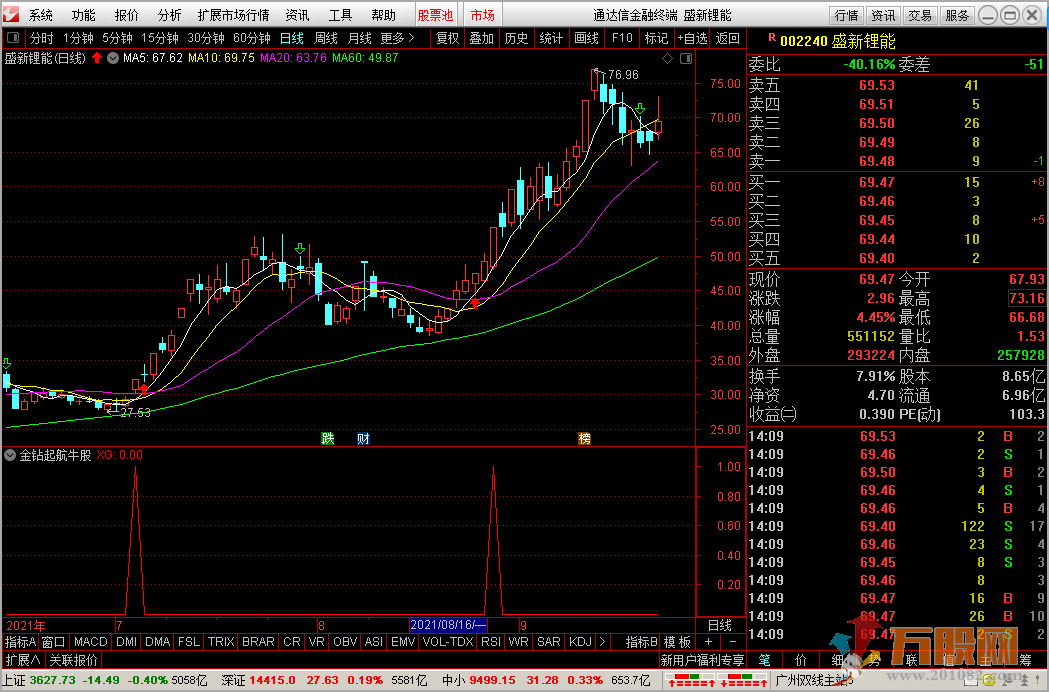Click the green 跌 marker icon
The image size is (1049, 692).
pos(328,438)
